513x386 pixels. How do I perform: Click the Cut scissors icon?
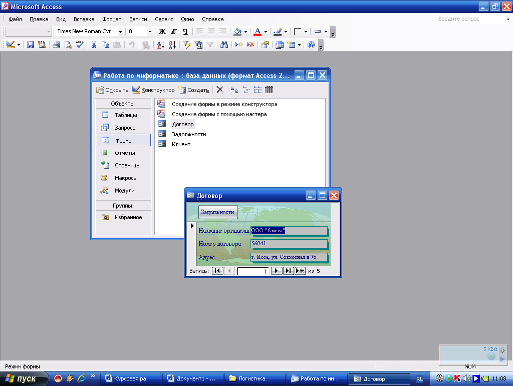click(94, 44)
